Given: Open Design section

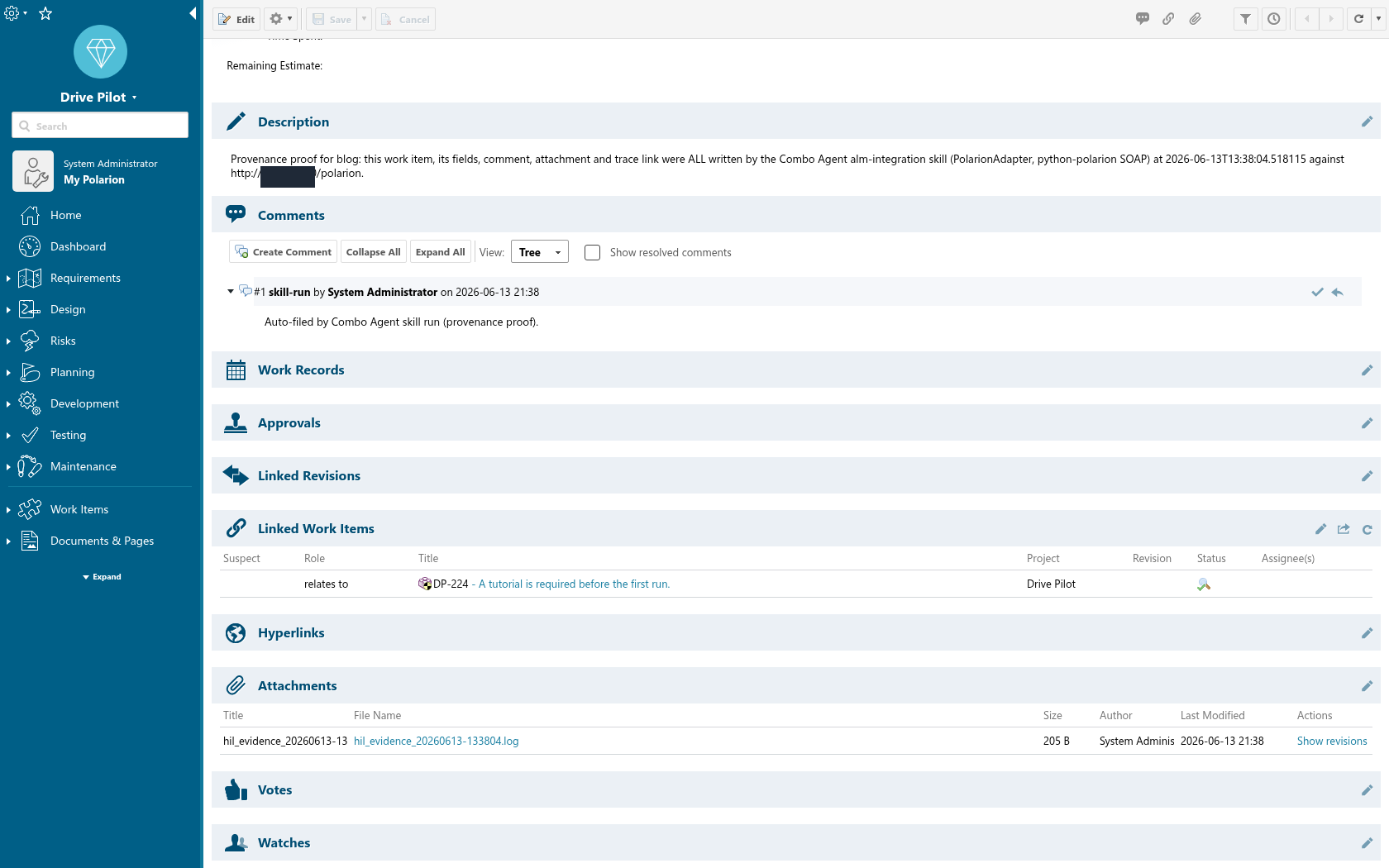Looking at the screenshot, I should tap(68, 309).
